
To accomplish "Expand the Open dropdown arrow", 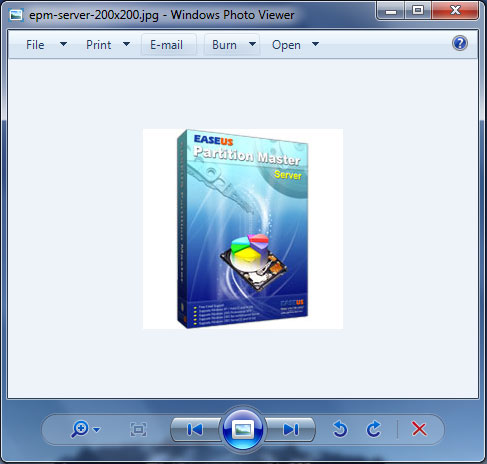I will point(315,44).
